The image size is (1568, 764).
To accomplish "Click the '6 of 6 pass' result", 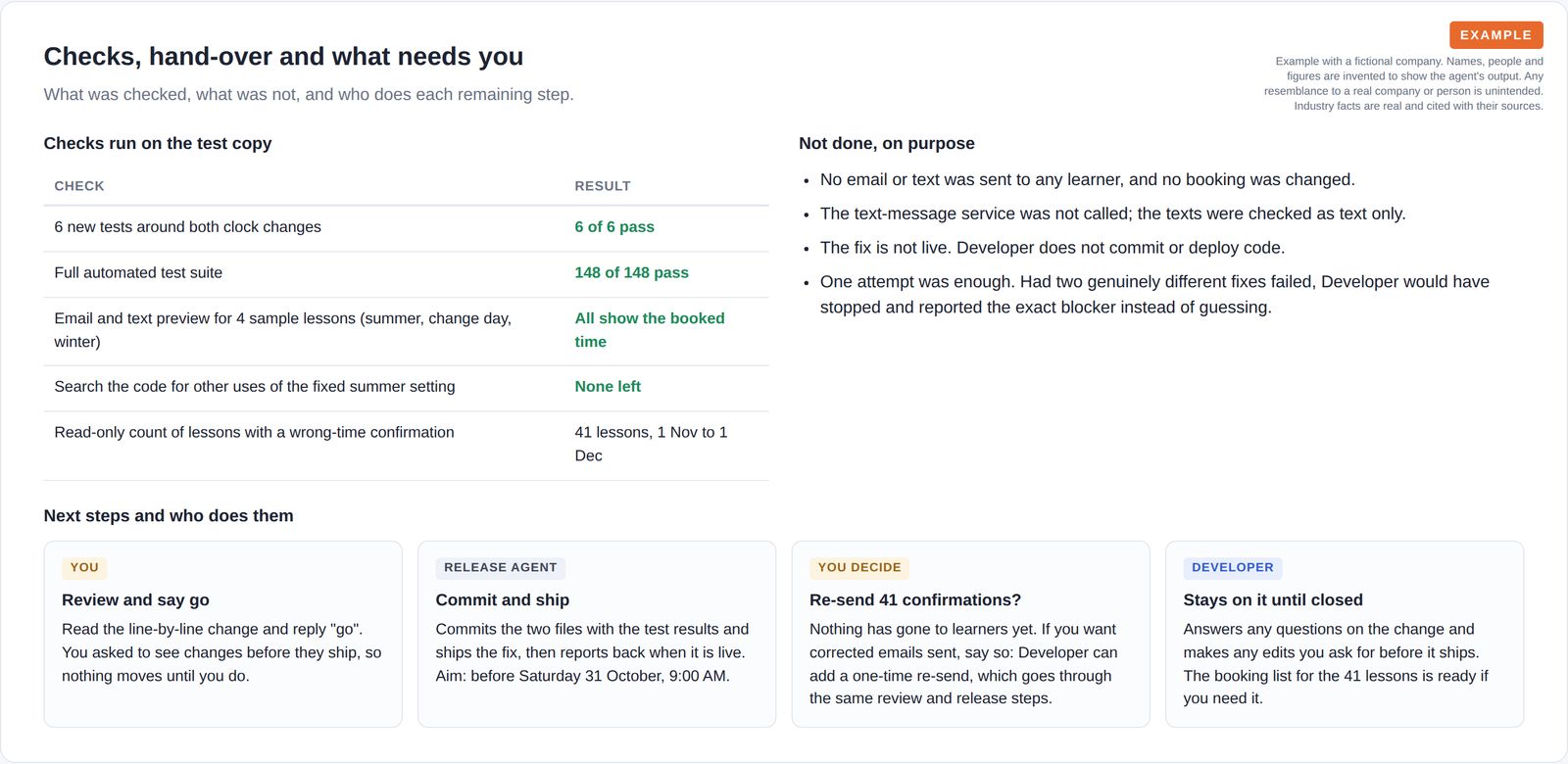I will pyautogui.click(x=614, y=227).
